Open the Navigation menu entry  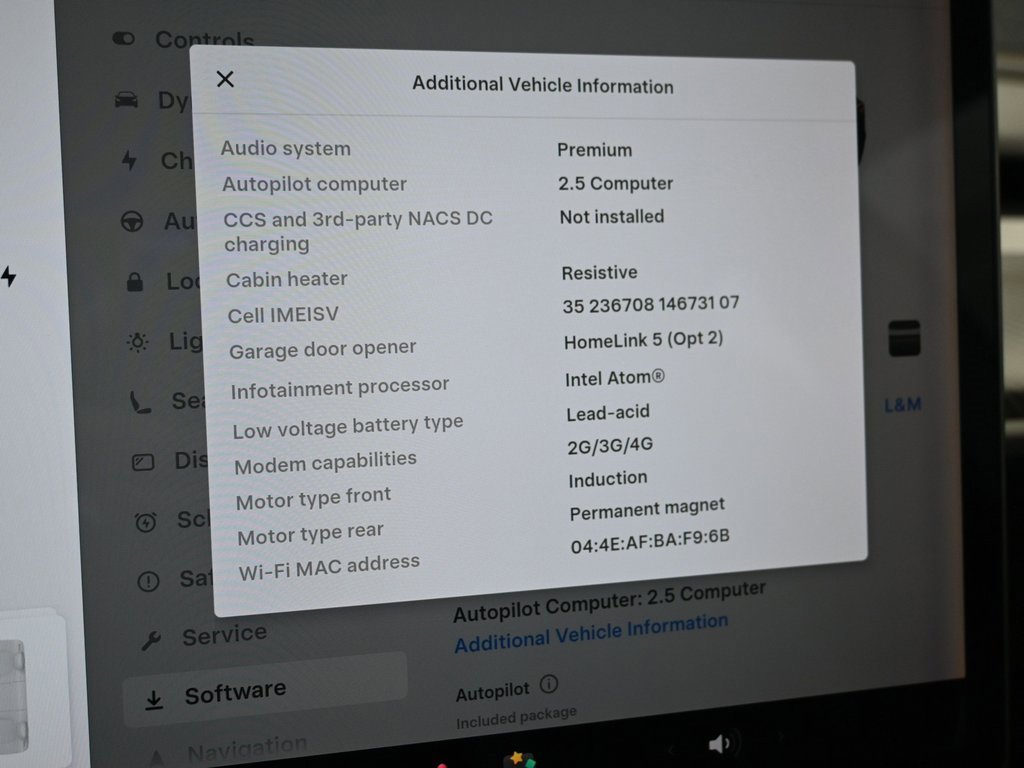point(247,745)
